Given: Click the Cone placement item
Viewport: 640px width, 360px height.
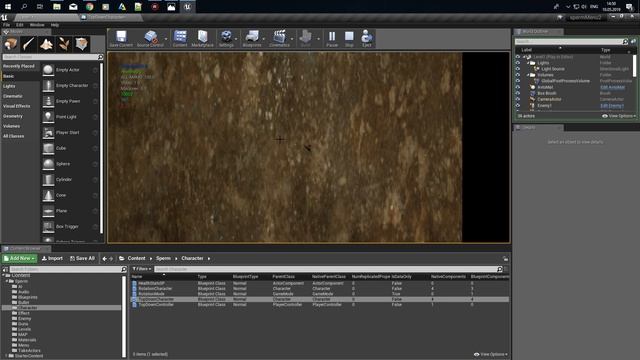Looking at the screenshot, I should point(70,196).
